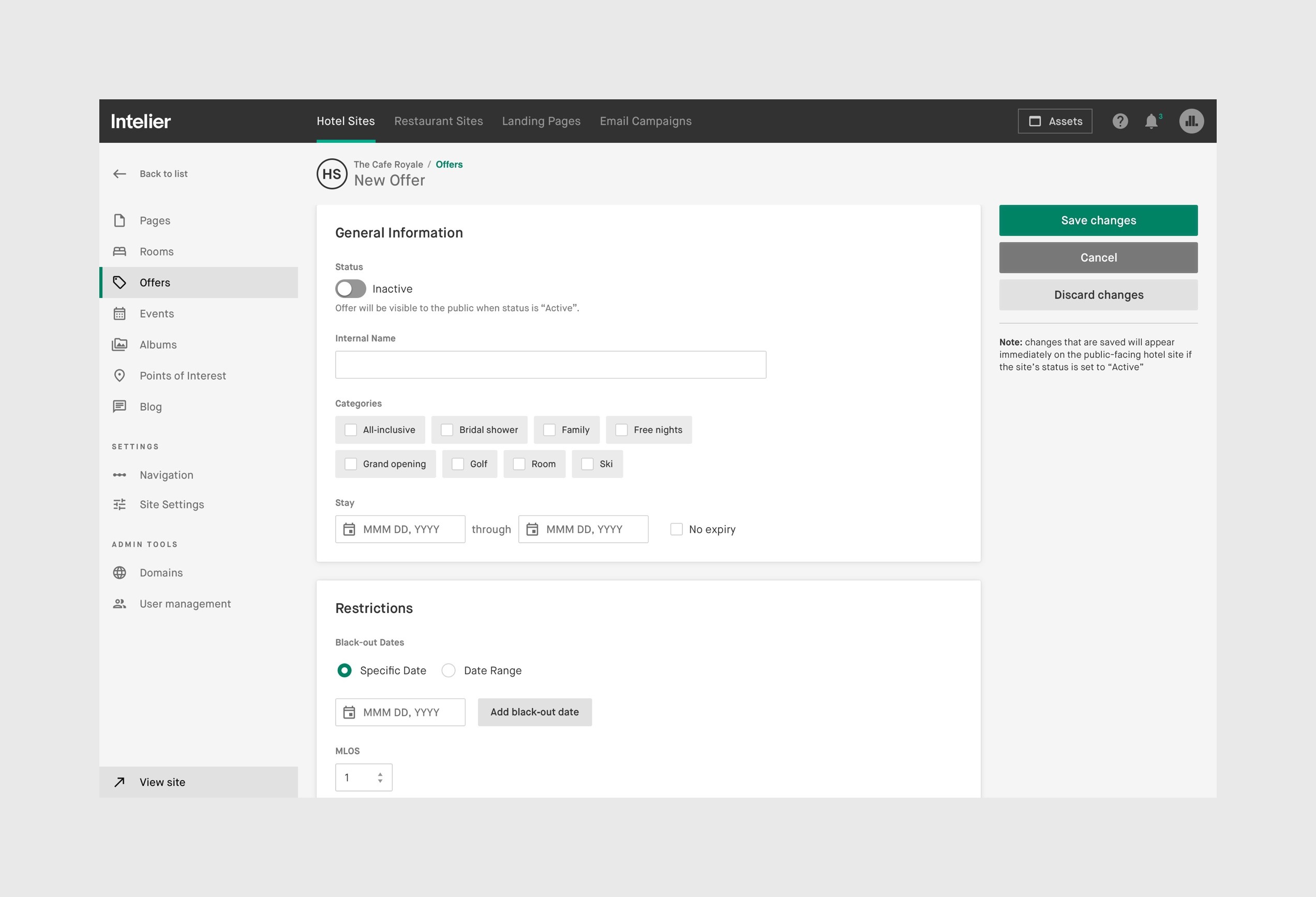Screen dimensions: 1316x897
Task: Click the Events calendar icon
Action: (120, 313)
